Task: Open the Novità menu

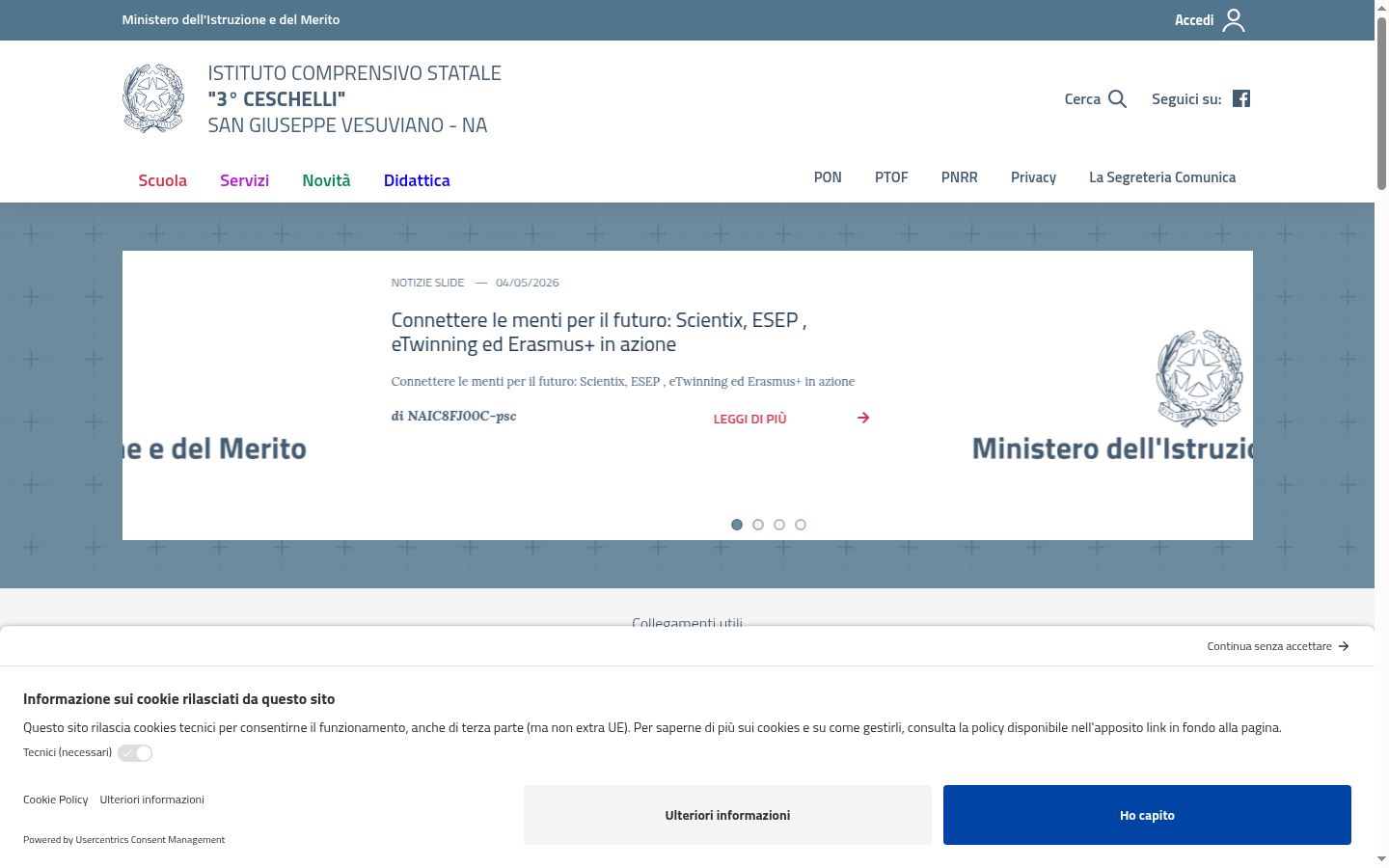Action: pyautogui.click(x=326, y=180)
